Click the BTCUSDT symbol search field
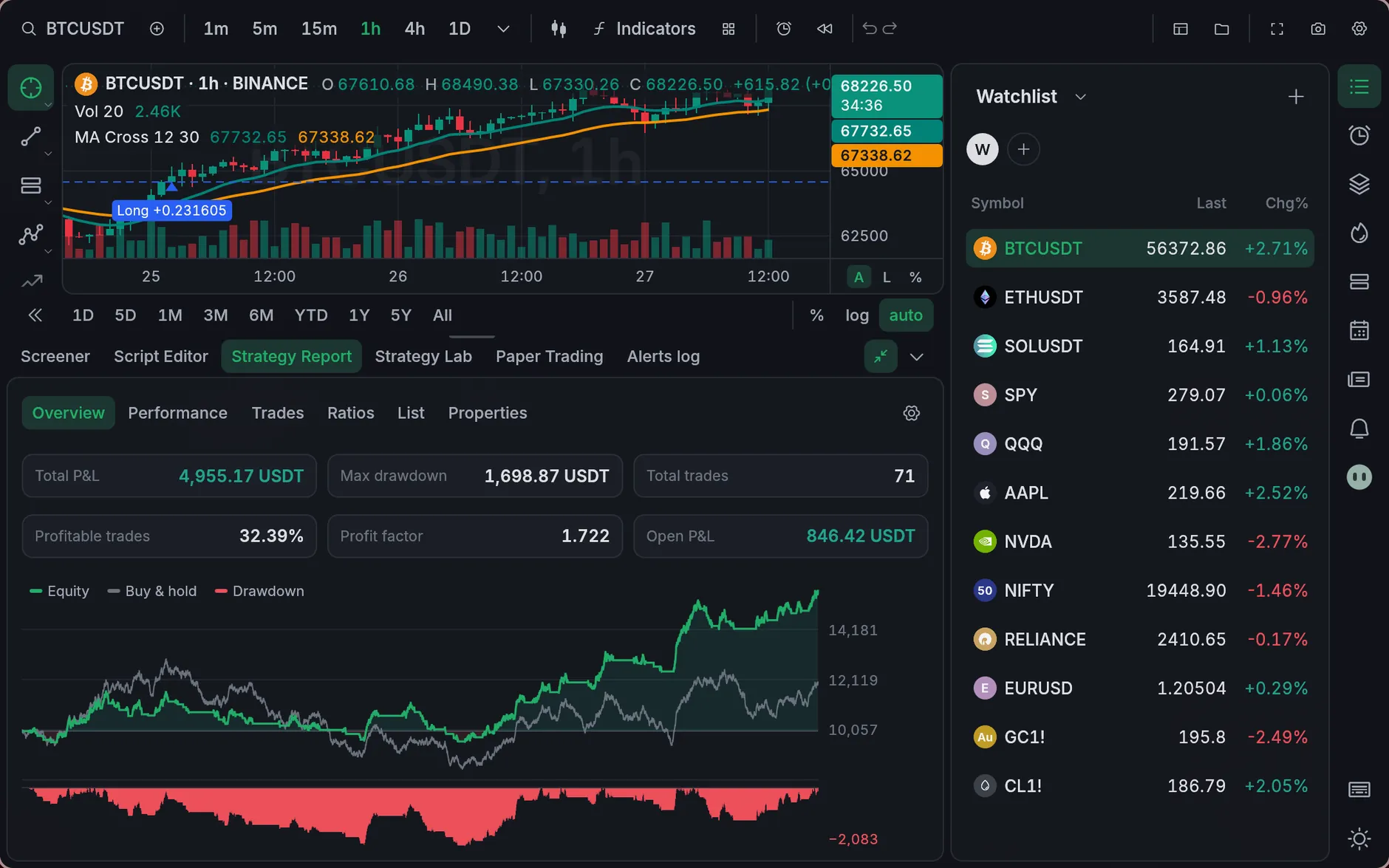This screenshot has width=1389, height=868. [x=72, y=29]
